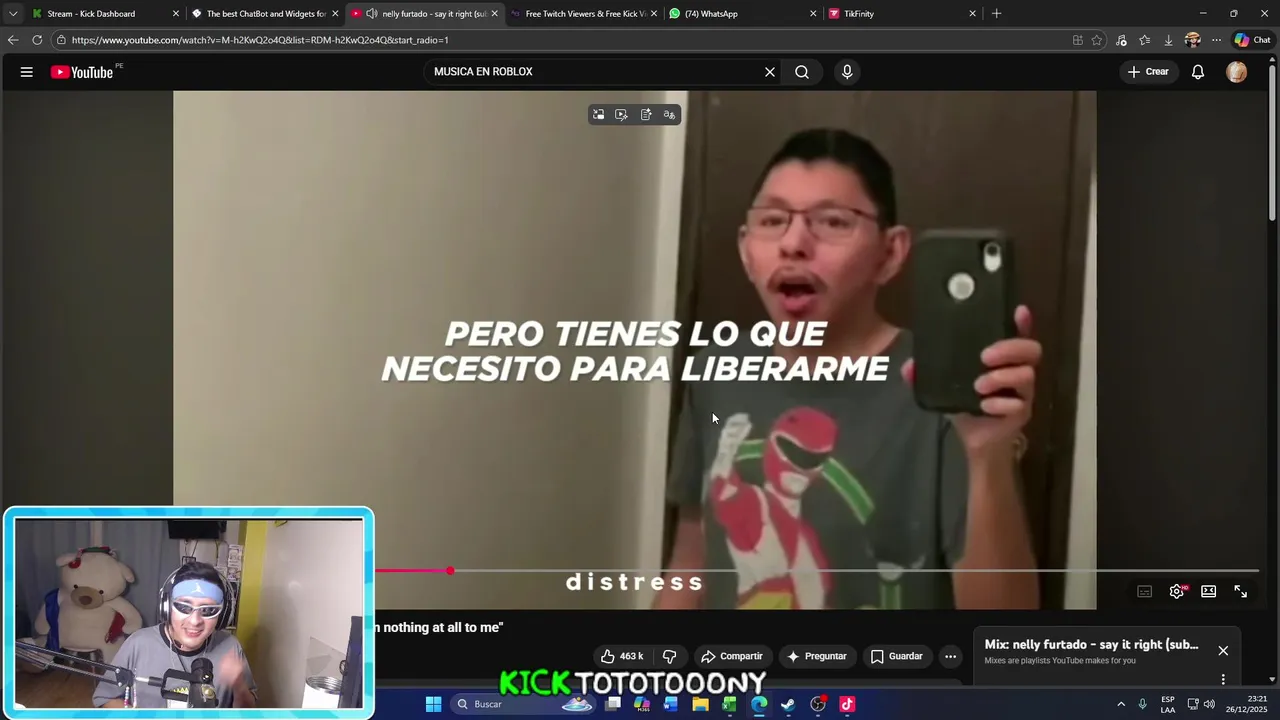Open the YouTube hamburger guide menu
Image resolution: width=1280 pixels, height=720 pixels.
[x=27, y=72]
